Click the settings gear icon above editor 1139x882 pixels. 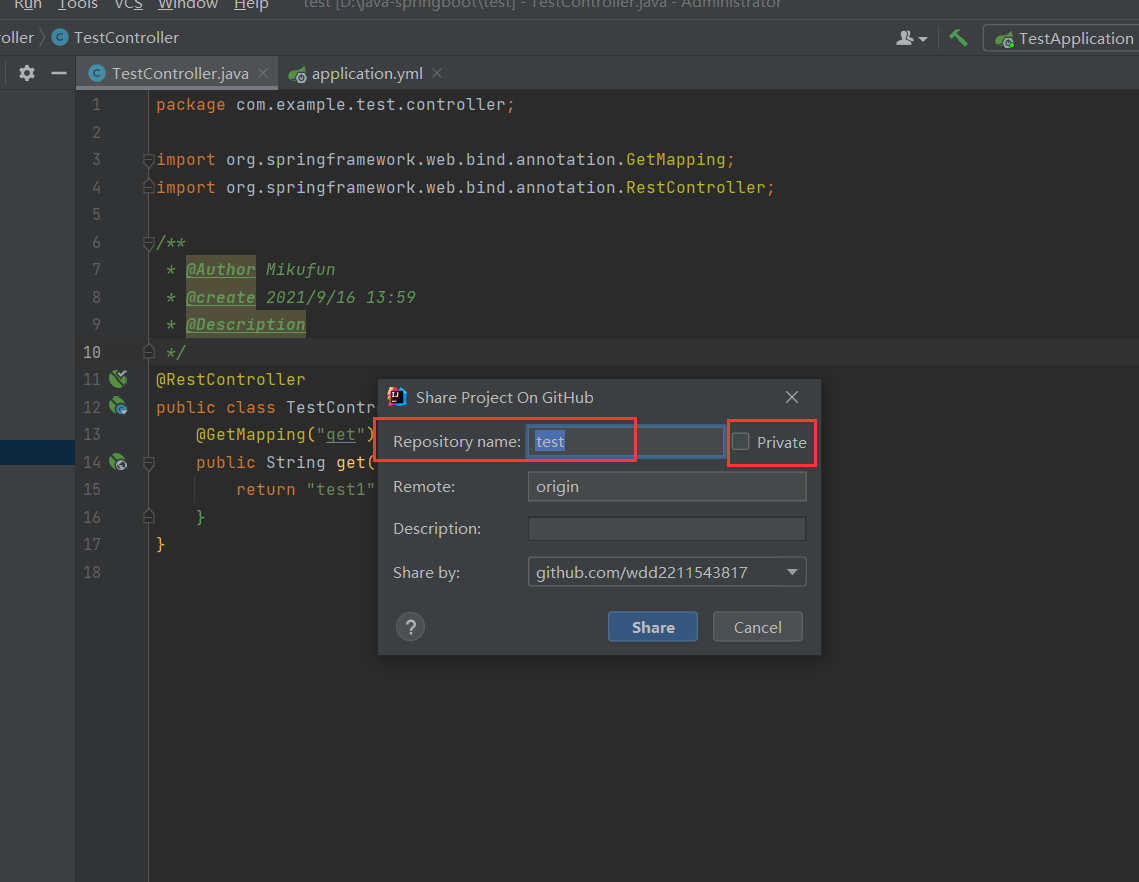pos(27,73)
